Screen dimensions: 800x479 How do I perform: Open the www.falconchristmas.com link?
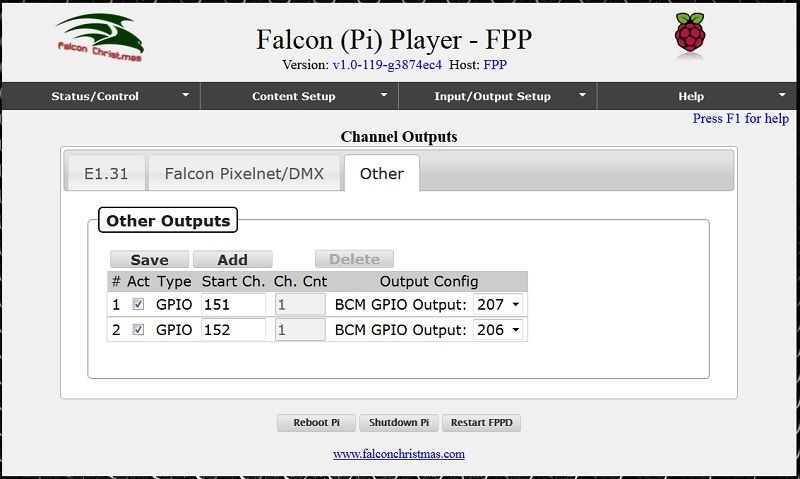(x=399, y=453)
